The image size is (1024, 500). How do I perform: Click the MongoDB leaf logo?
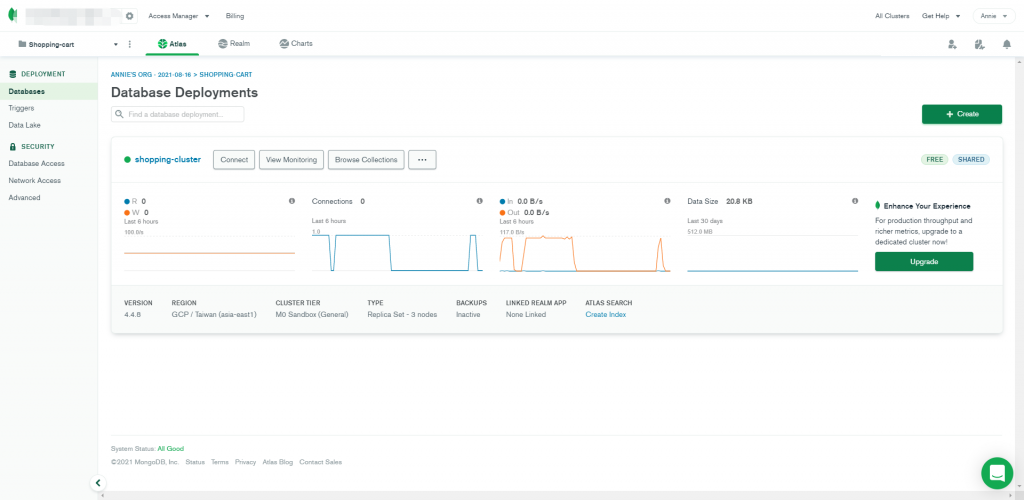pyautogui.click(x=11, y=16)
